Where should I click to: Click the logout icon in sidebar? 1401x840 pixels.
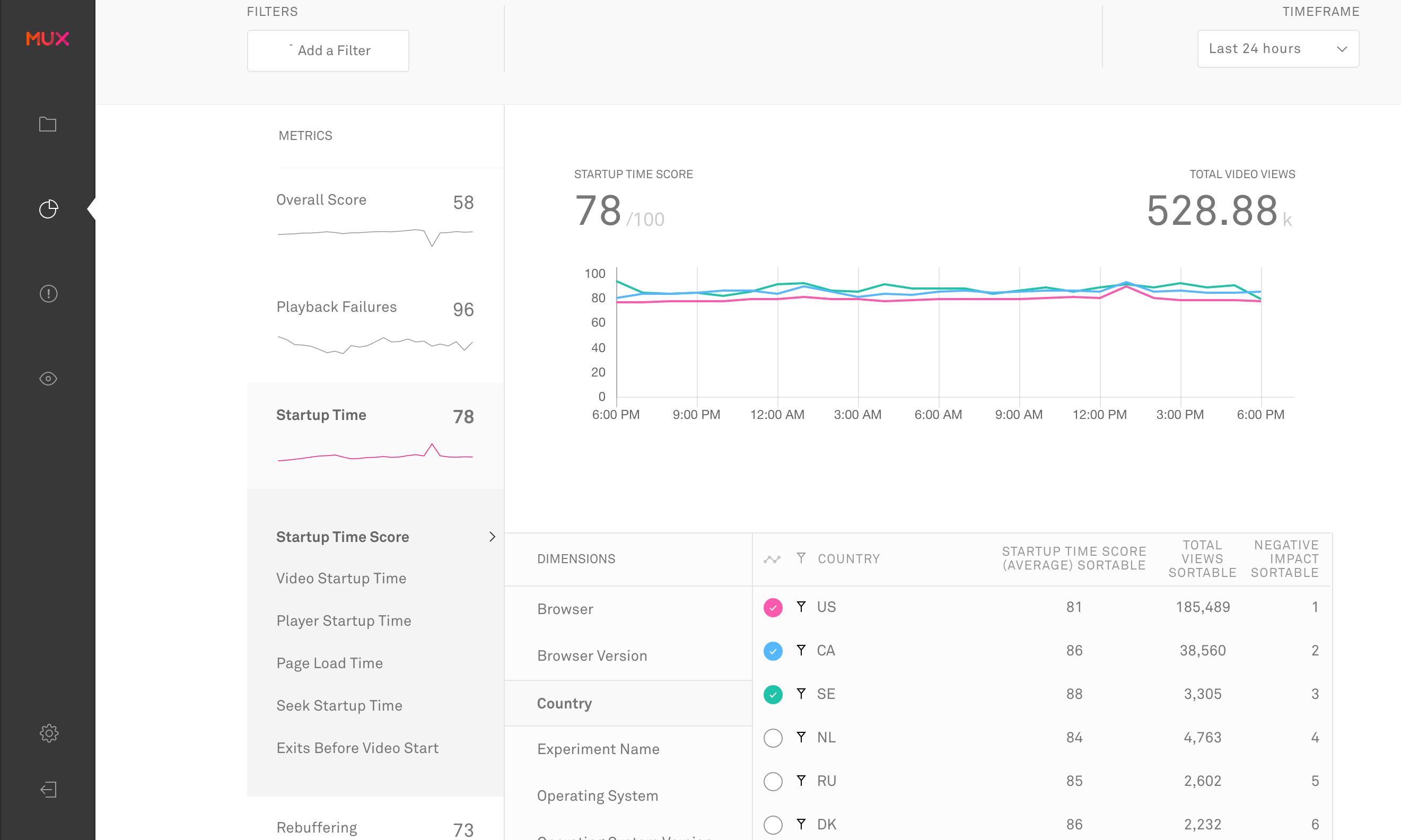(x=48, y=790)
